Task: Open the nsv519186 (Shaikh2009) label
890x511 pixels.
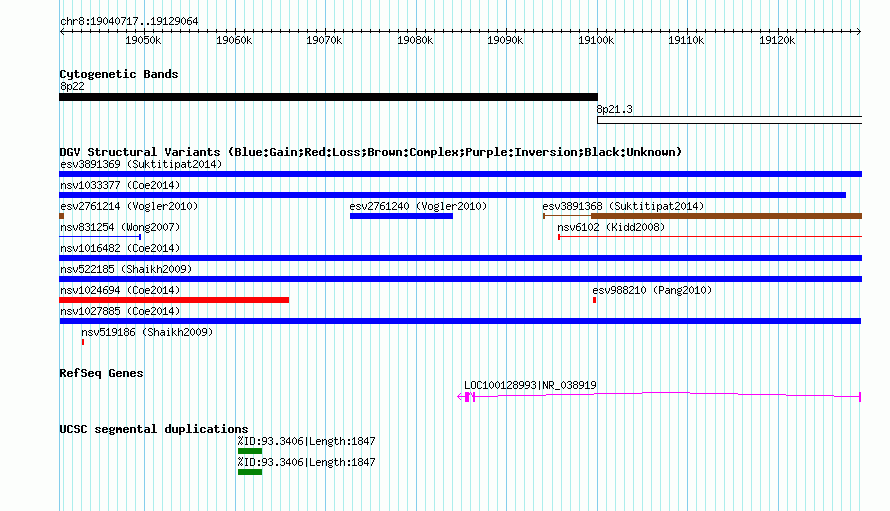Action: tap(147, 332)
